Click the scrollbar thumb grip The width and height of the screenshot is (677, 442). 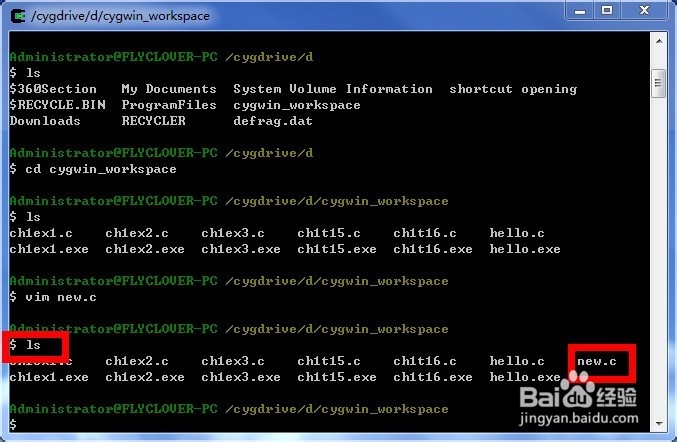coord(658,83)
